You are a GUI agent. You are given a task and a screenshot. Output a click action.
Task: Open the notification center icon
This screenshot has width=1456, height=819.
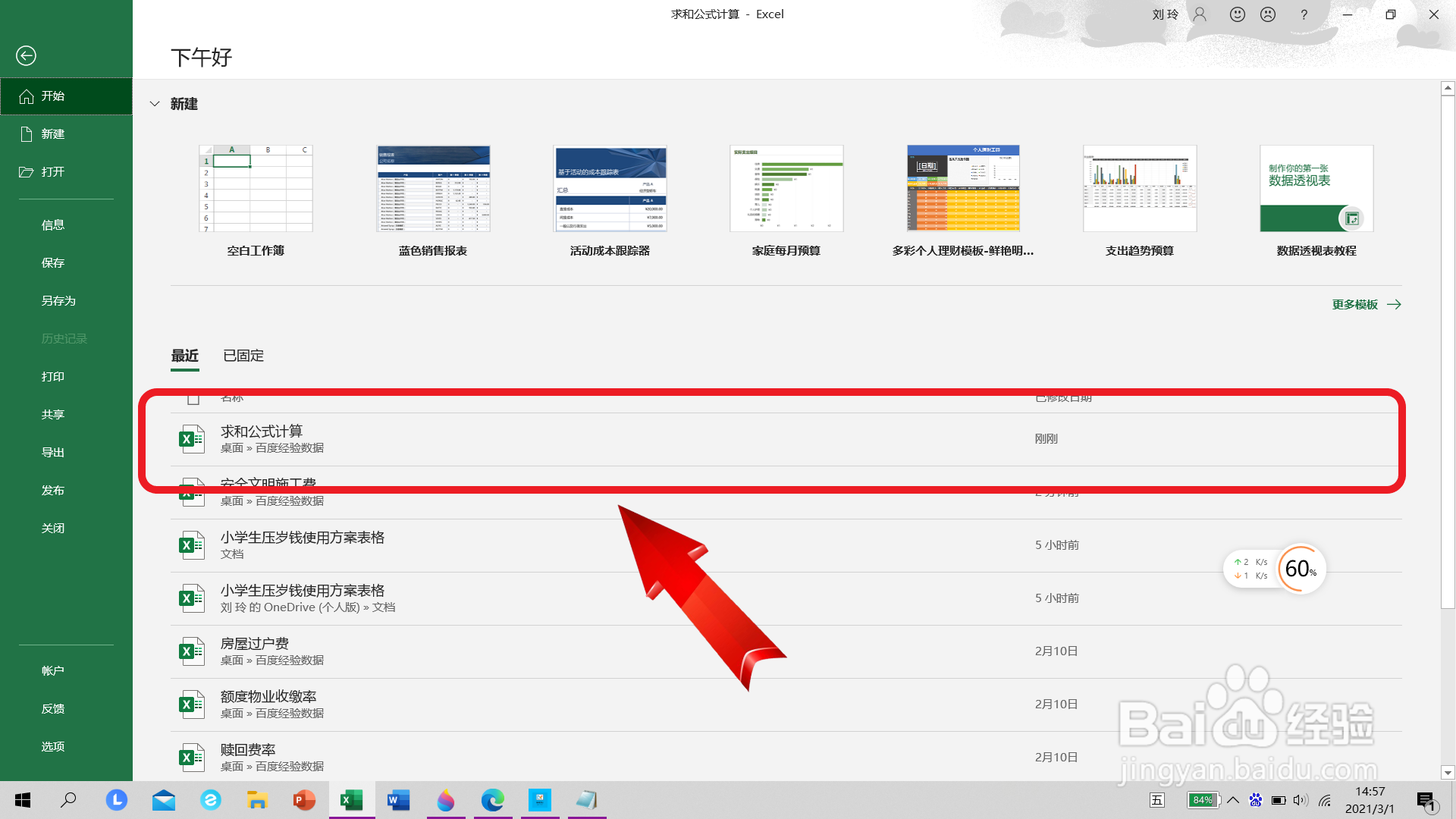[x=1426, y=801]
